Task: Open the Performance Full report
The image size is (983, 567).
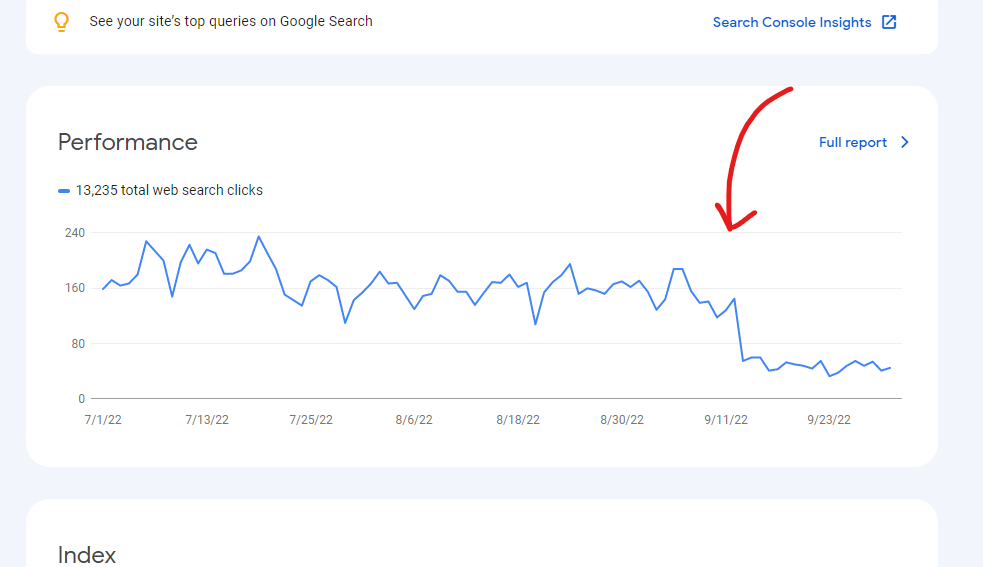Action: pyautogui.click(x=853, y=142)
